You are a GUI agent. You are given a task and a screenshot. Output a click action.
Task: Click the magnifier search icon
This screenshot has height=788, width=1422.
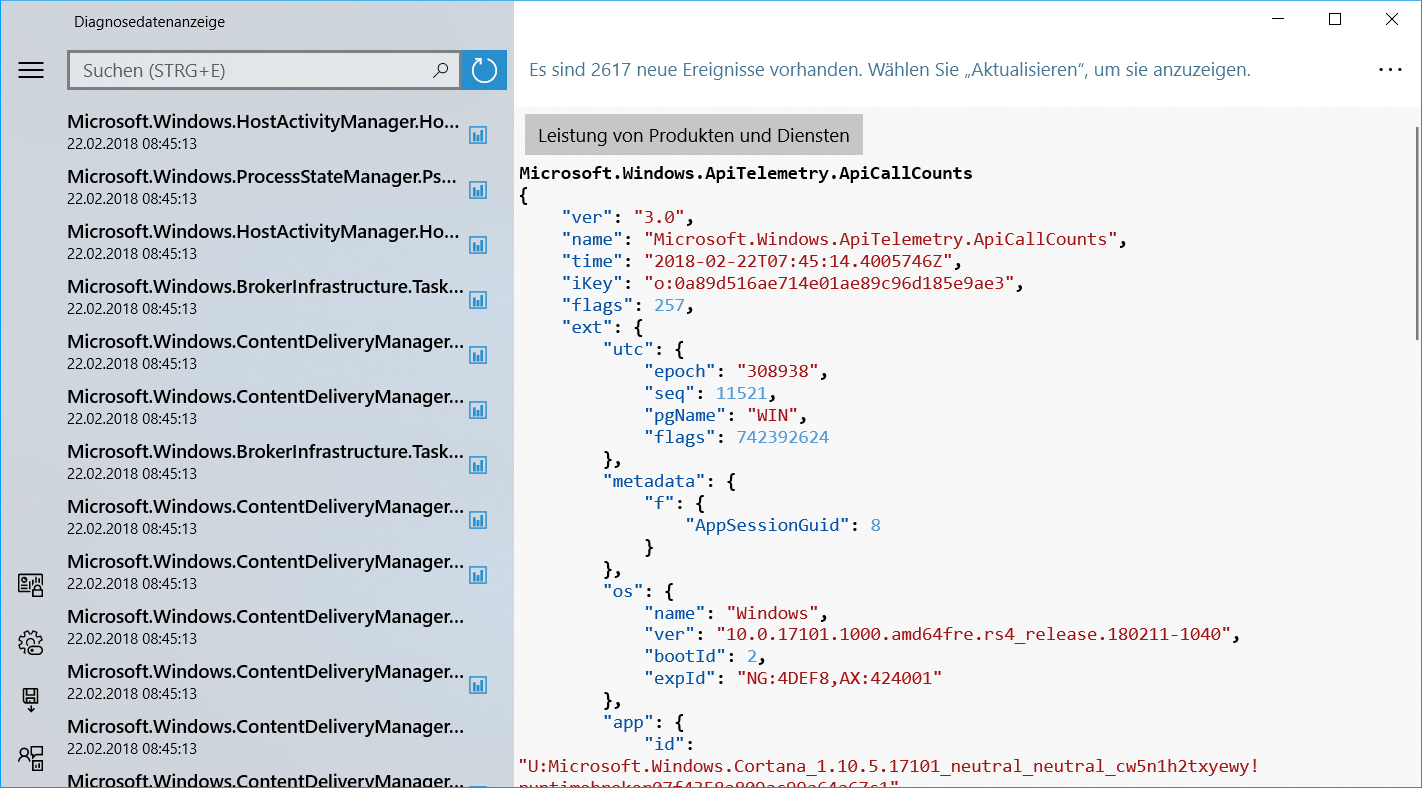(440, 71)
